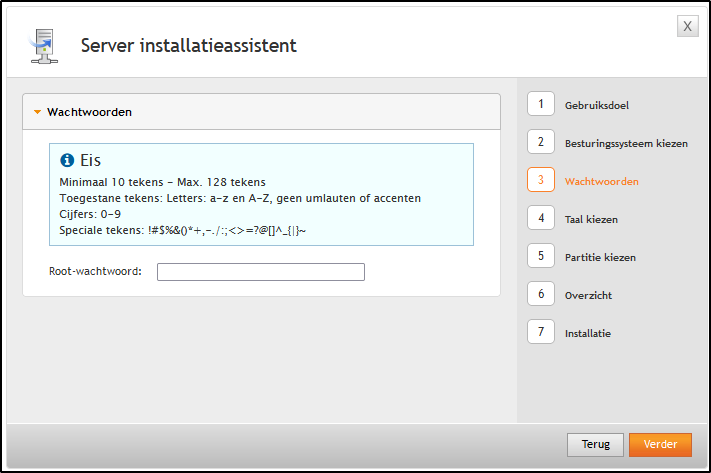Click the Eis heading text
This screenshot has width=711, height=473.
coord(90,160)
